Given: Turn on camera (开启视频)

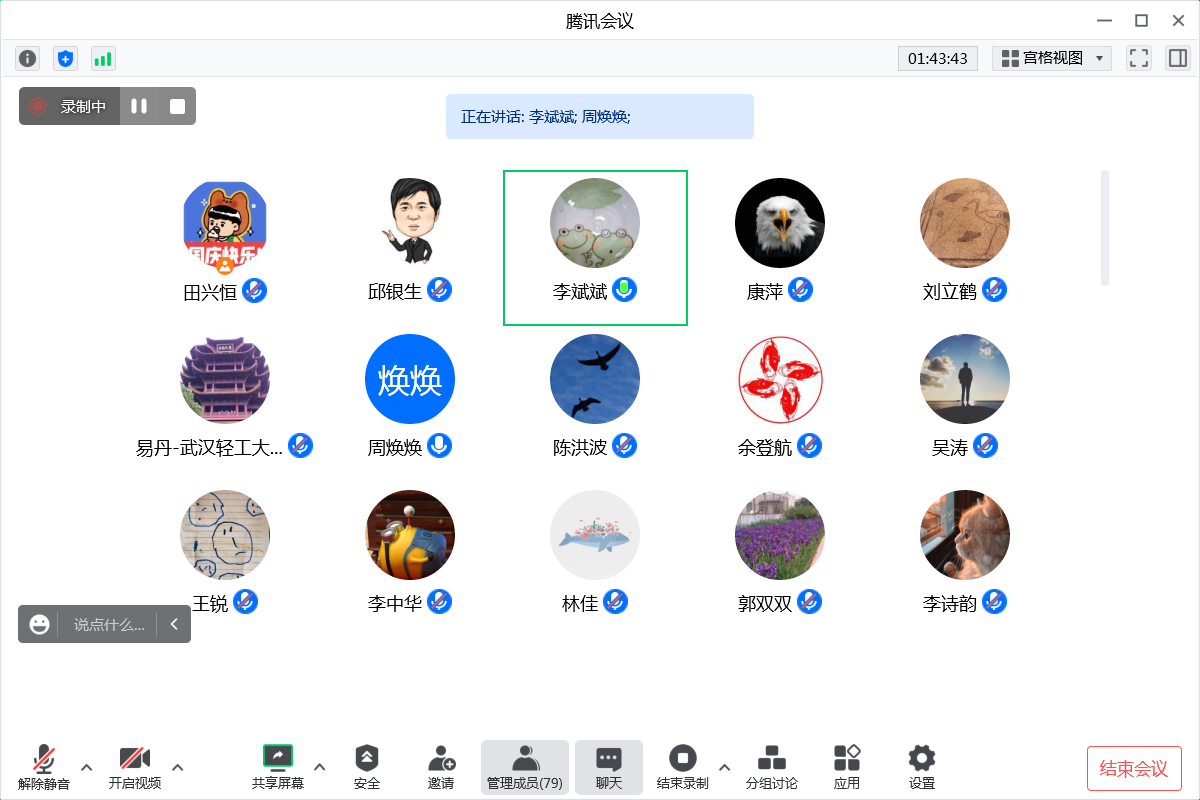Looking at the screenshot, I should 135,767.
